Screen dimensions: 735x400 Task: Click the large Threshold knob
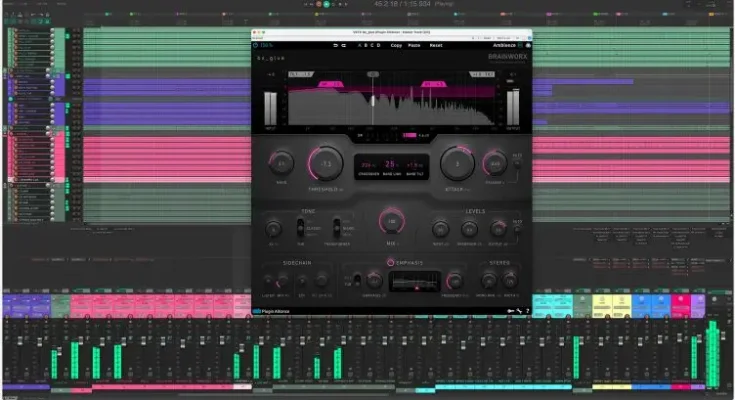pos(325,163)
